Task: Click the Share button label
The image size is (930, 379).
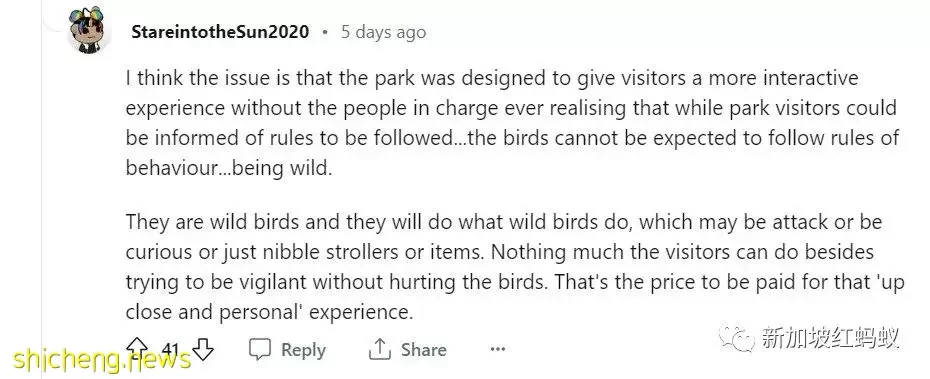Action: 423,350
